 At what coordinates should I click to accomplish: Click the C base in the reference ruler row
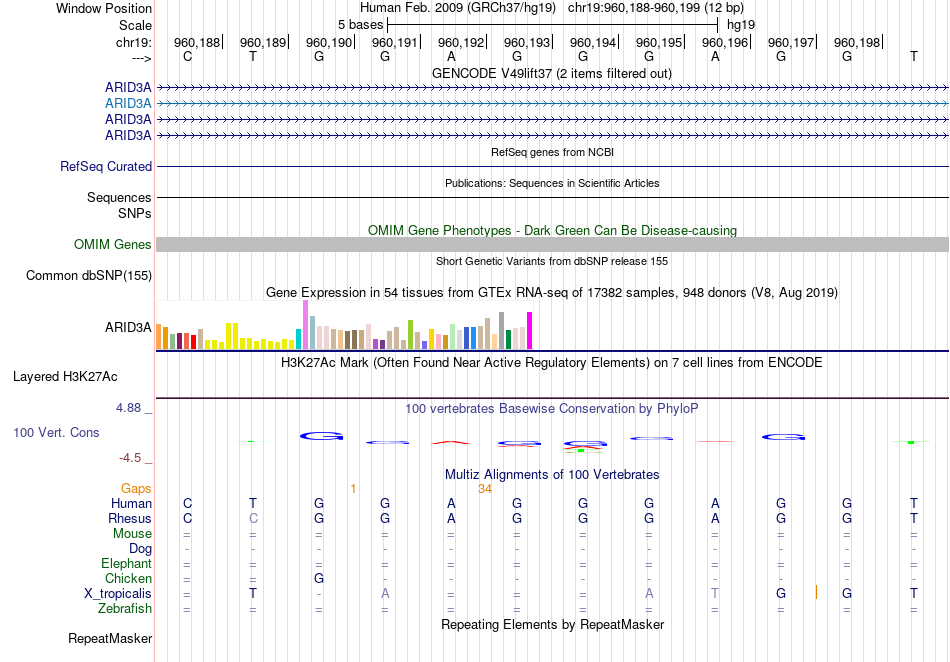[187, 56]
